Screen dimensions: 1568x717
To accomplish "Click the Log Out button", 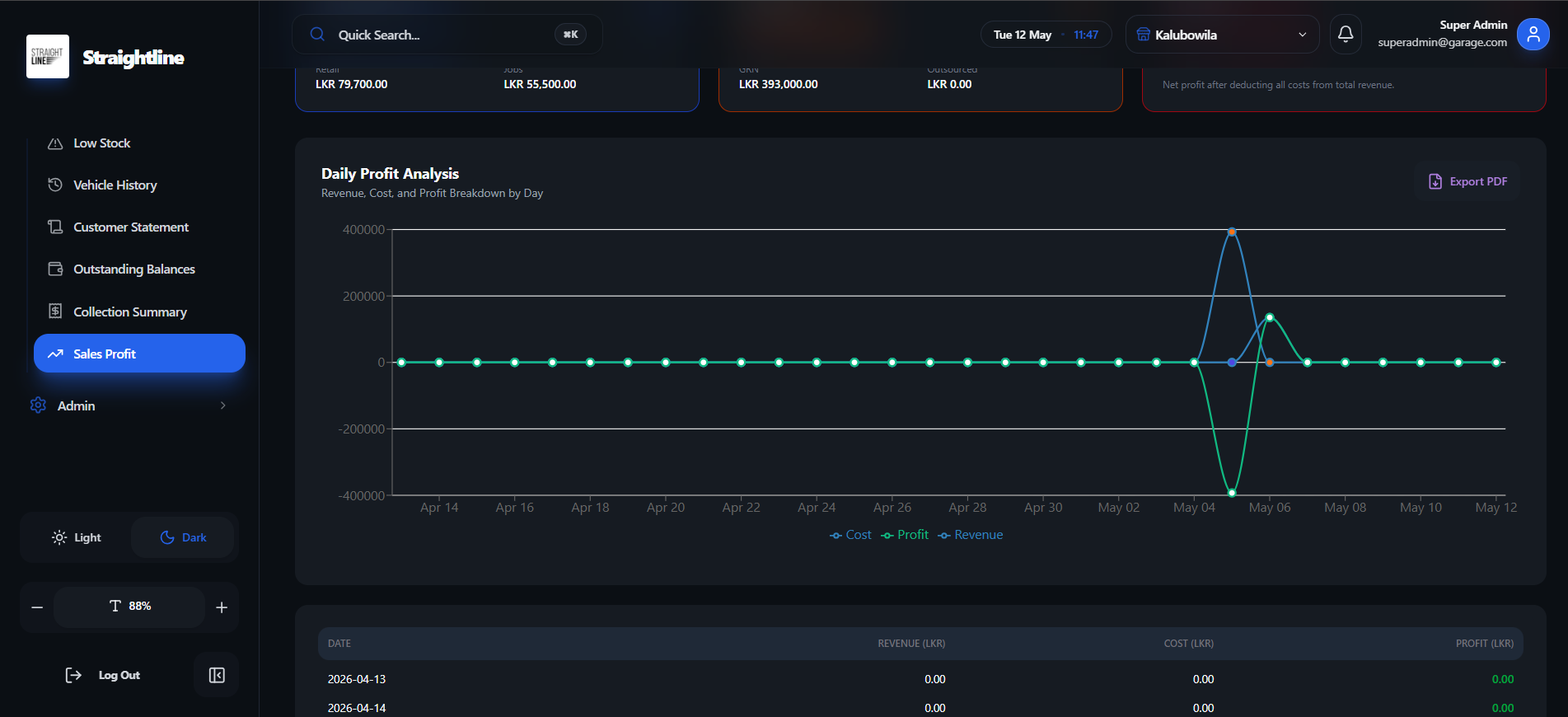I will 103,675.
